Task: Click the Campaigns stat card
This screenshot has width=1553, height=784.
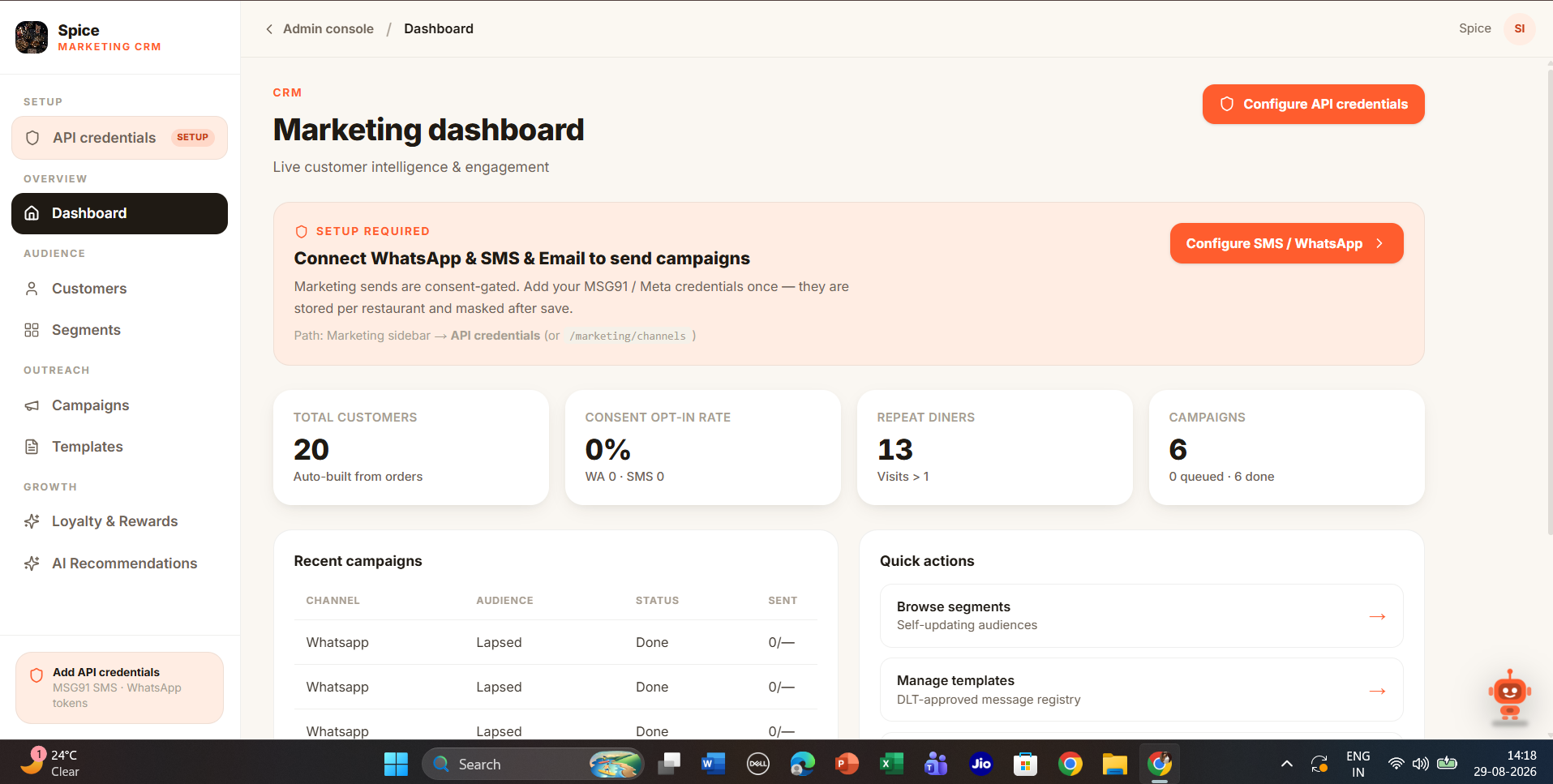Action: coord(1287,448)
